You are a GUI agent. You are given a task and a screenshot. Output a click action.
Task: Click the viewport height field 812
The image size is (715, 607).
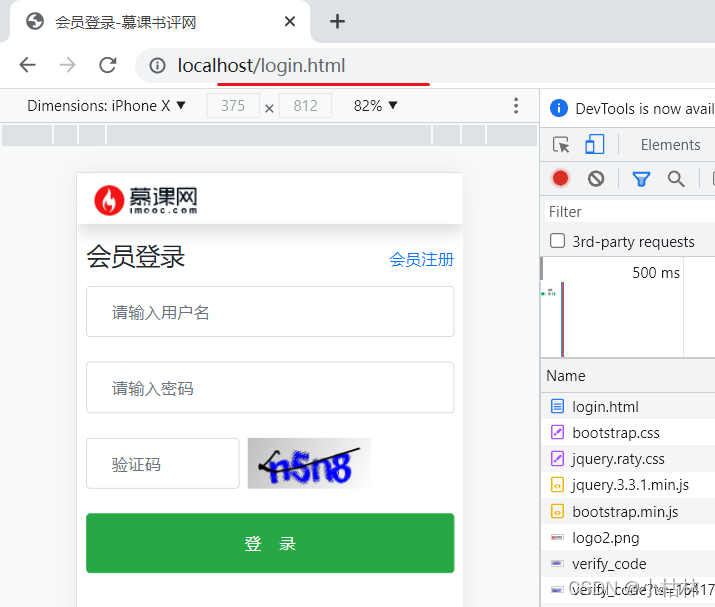[x=305, y=106]
